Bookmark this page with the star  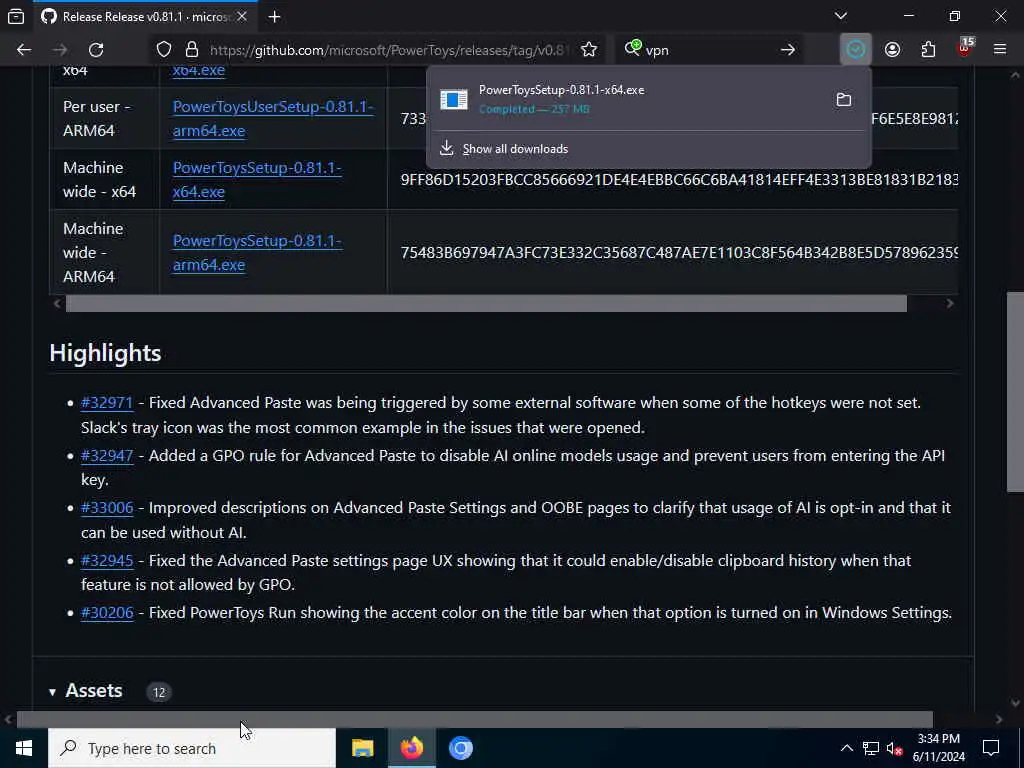click(x=588, y=50)
